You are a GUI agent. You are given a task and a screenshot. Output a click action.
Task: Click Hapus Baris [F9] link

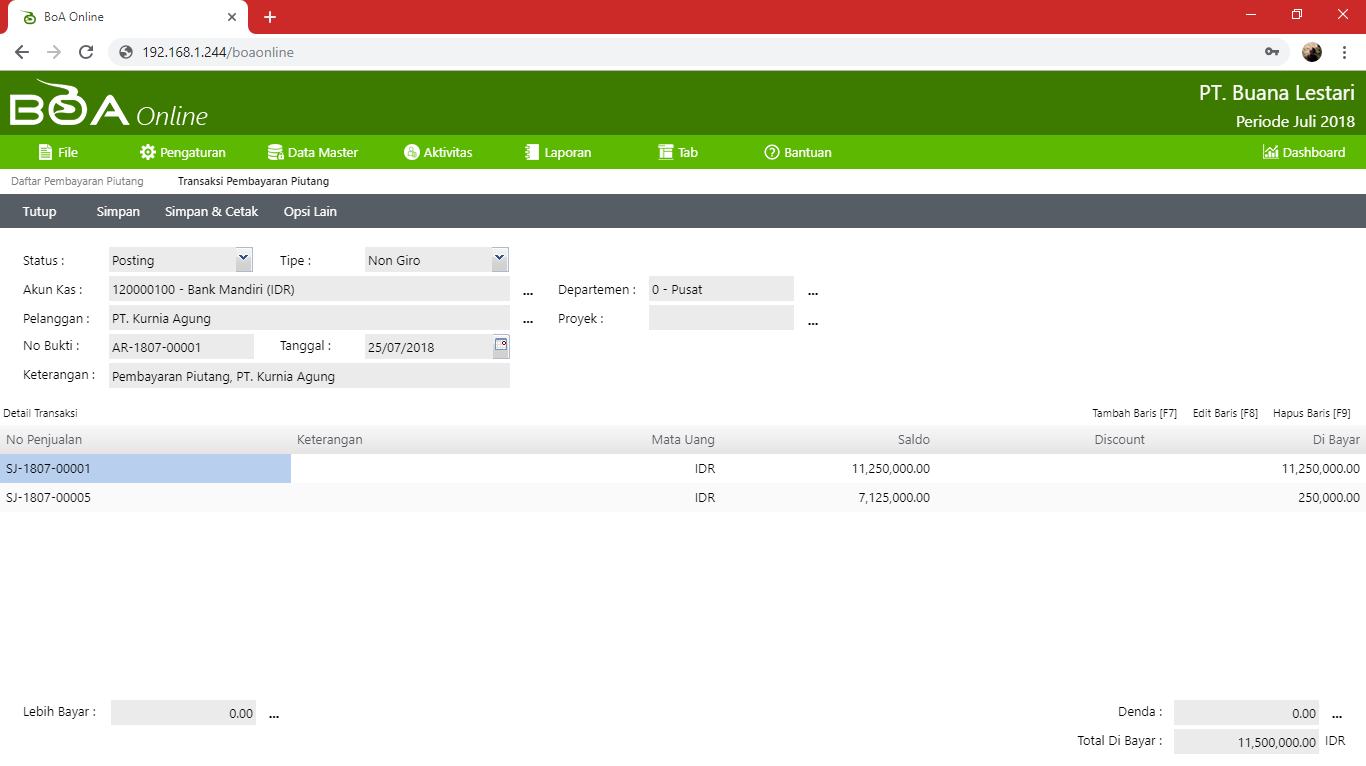[1311, 413]
